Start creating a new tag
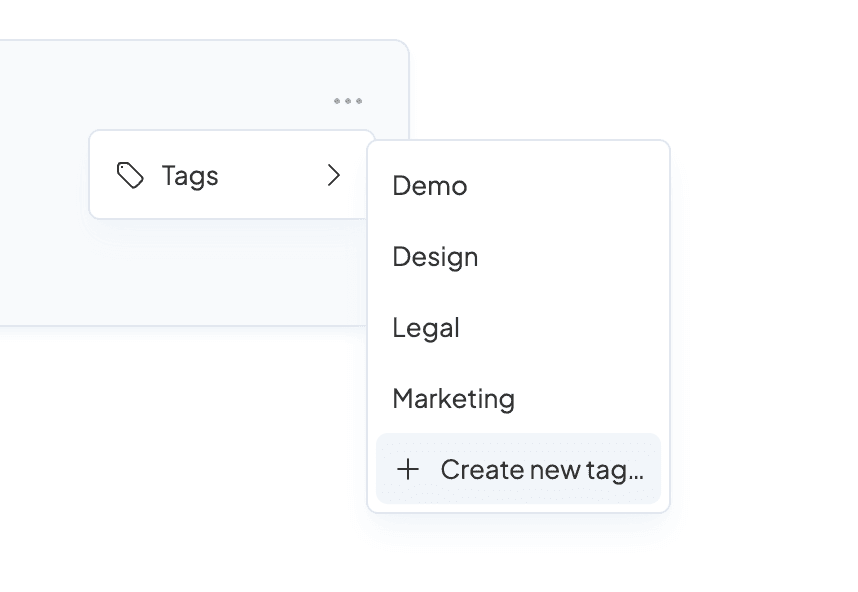Viewport: 858px width, 592px height. pos(518,469)
